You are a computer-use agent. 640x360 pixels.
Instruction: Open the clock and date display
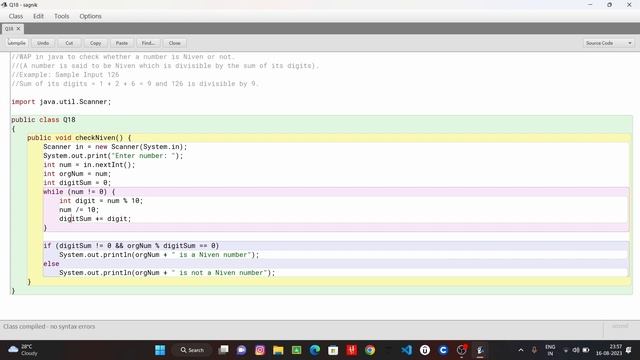tap(609, 350)
